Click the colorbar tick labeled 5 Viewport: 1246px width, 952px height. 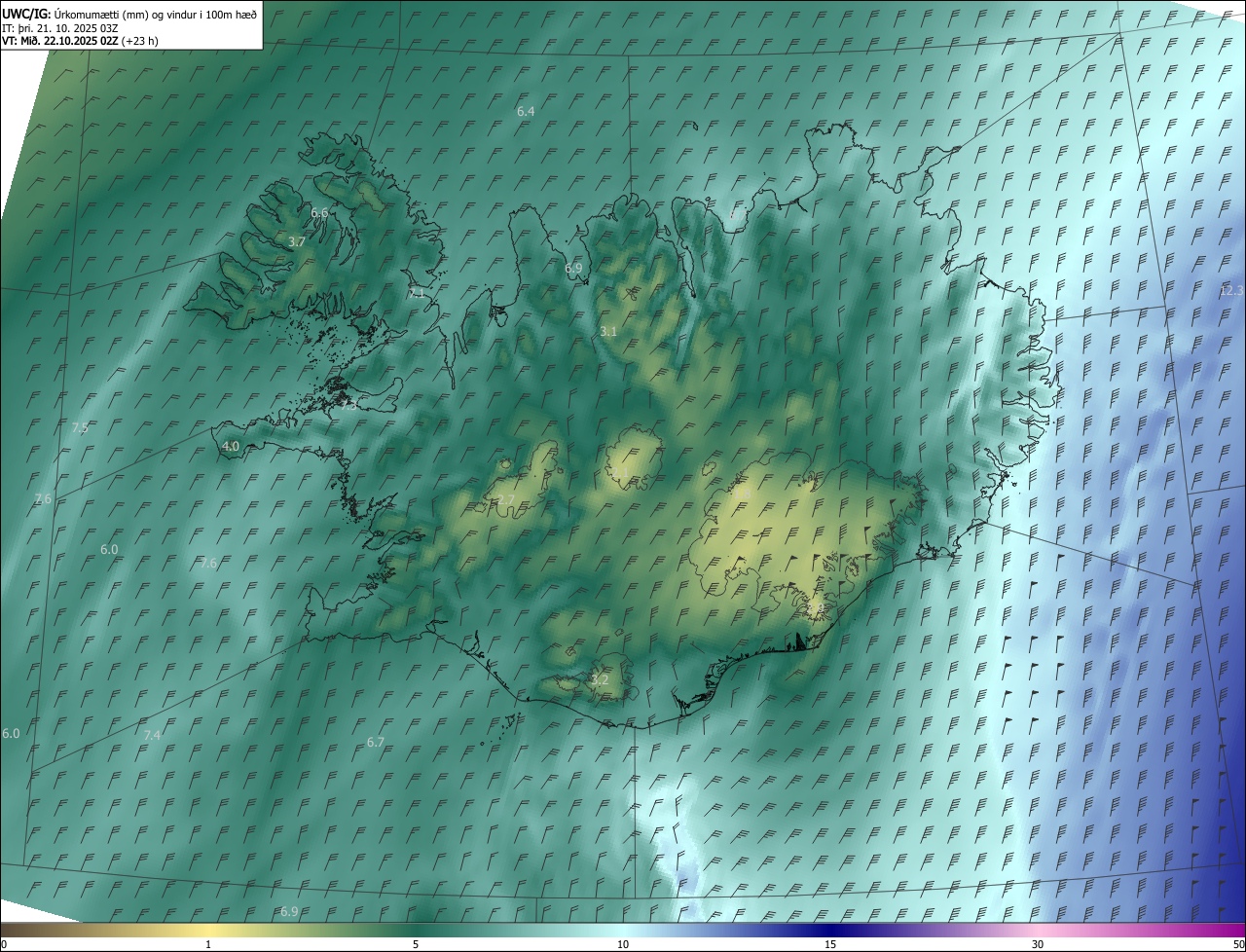point(416,944)
